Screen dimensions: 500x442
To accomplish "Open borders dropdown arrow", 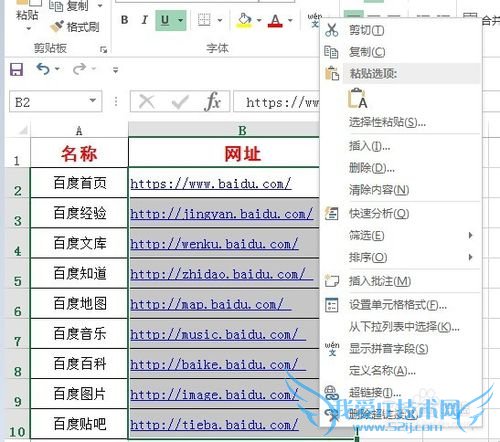I will pyautogui.click(x=220, y=20).
